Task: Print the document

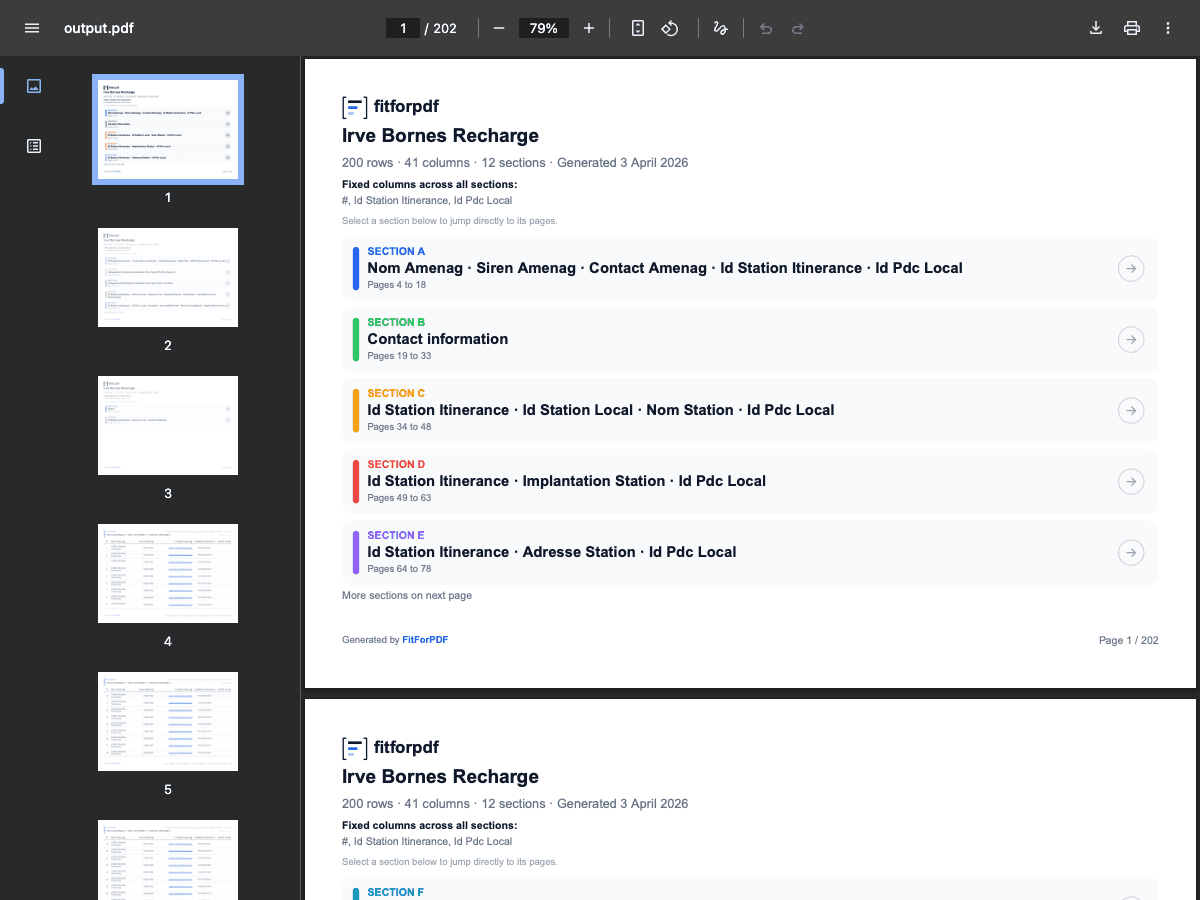Action: pos(1132,28)
